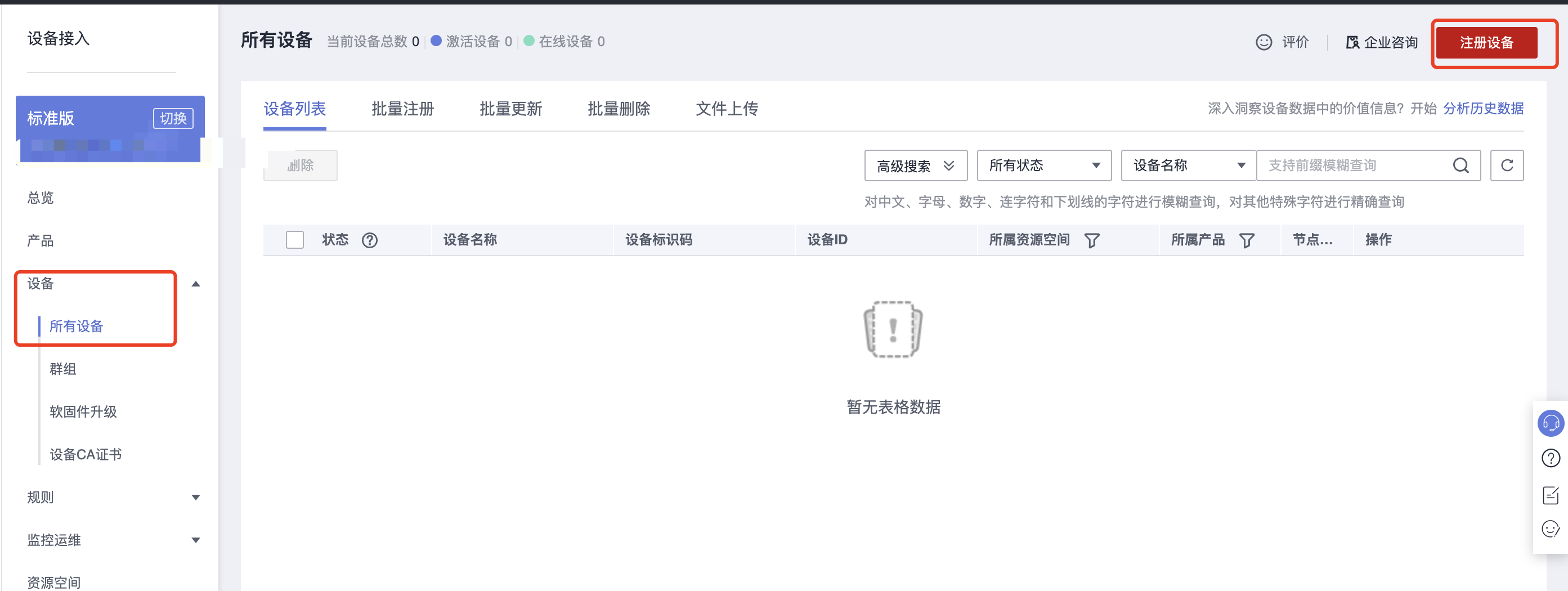The width and height of the screenshot is (1568, 591).
Task: Switch to the 批量删除 tab
Action: point(619,109)
